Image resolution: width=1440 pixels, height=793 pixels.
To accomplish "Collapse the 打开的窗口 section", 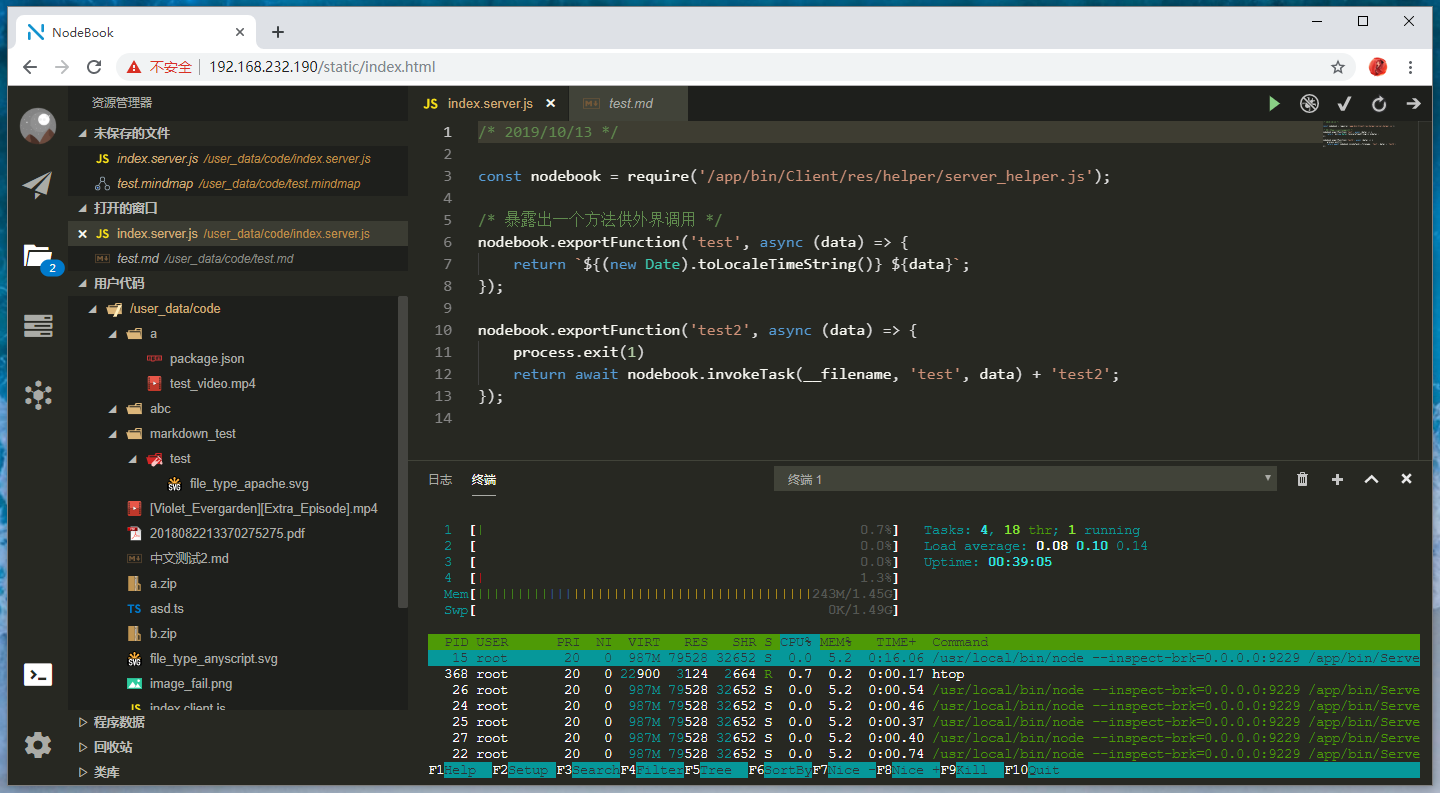I will click(84, 208).
